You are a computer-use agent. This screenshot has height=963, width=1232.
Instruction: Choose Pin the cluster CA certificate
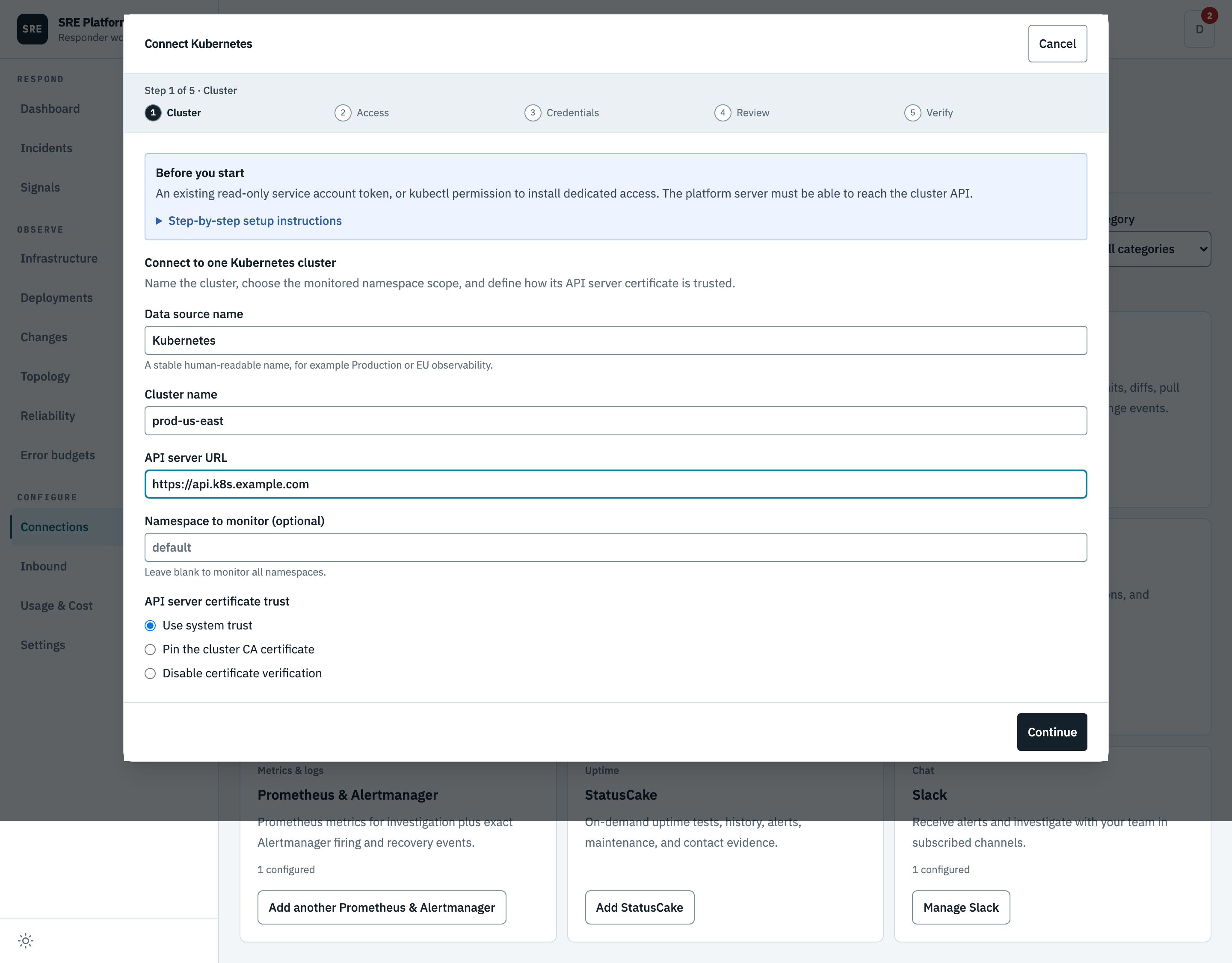[150, 650]
